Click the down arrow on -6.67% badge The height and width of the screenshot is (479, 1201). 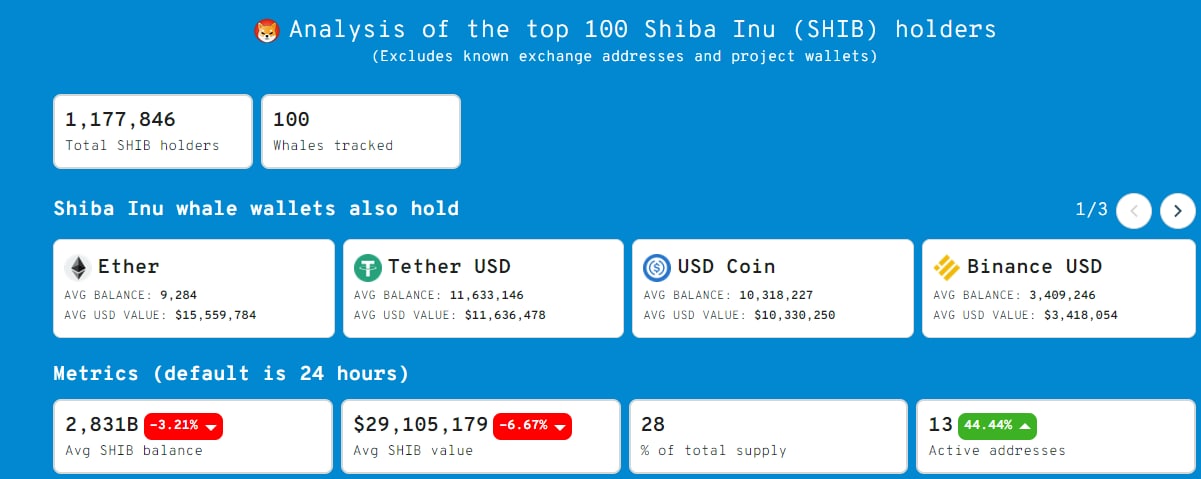(x=561, y=426)
